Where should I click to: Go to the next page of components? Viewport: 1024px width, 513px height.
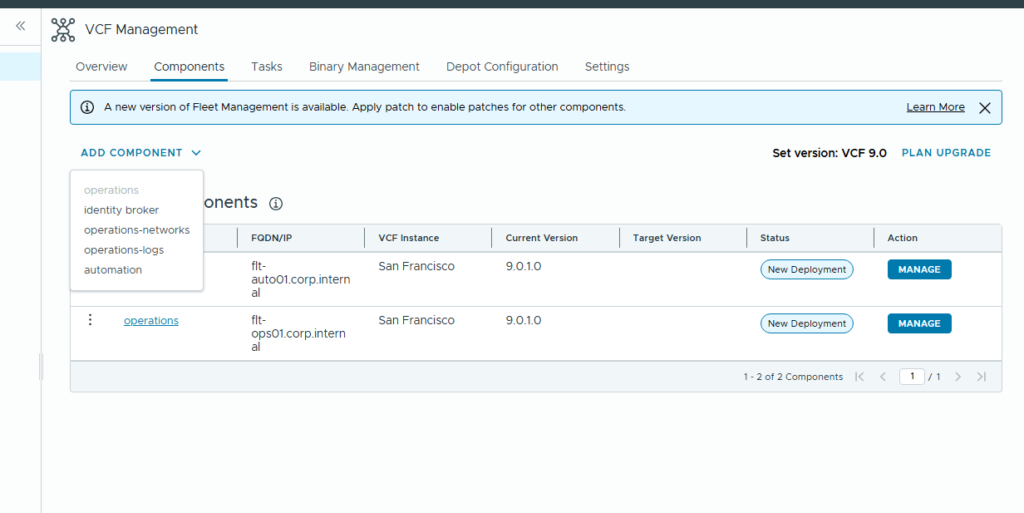958,377
